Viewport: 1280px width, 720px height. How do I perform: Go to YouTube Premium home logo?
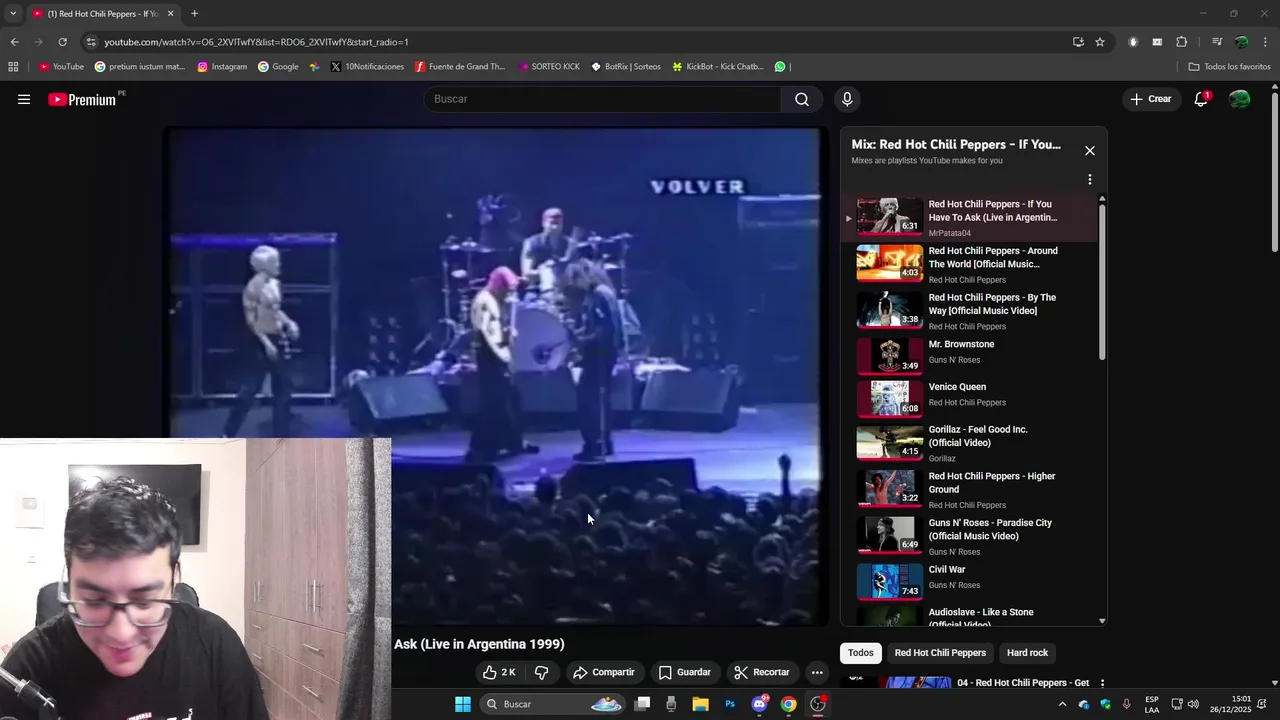pyautogui.click(x=82, y=99)
